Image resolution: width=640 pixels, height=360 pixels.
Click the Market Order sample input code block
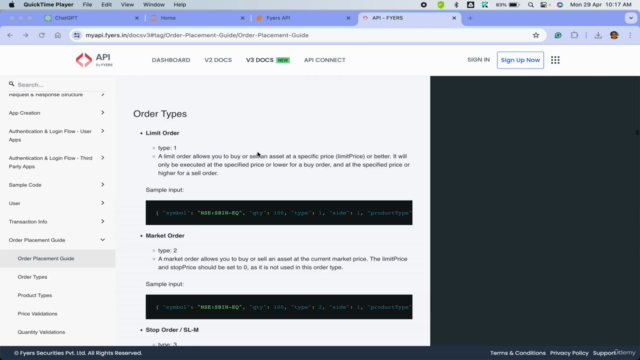[279, 307]
